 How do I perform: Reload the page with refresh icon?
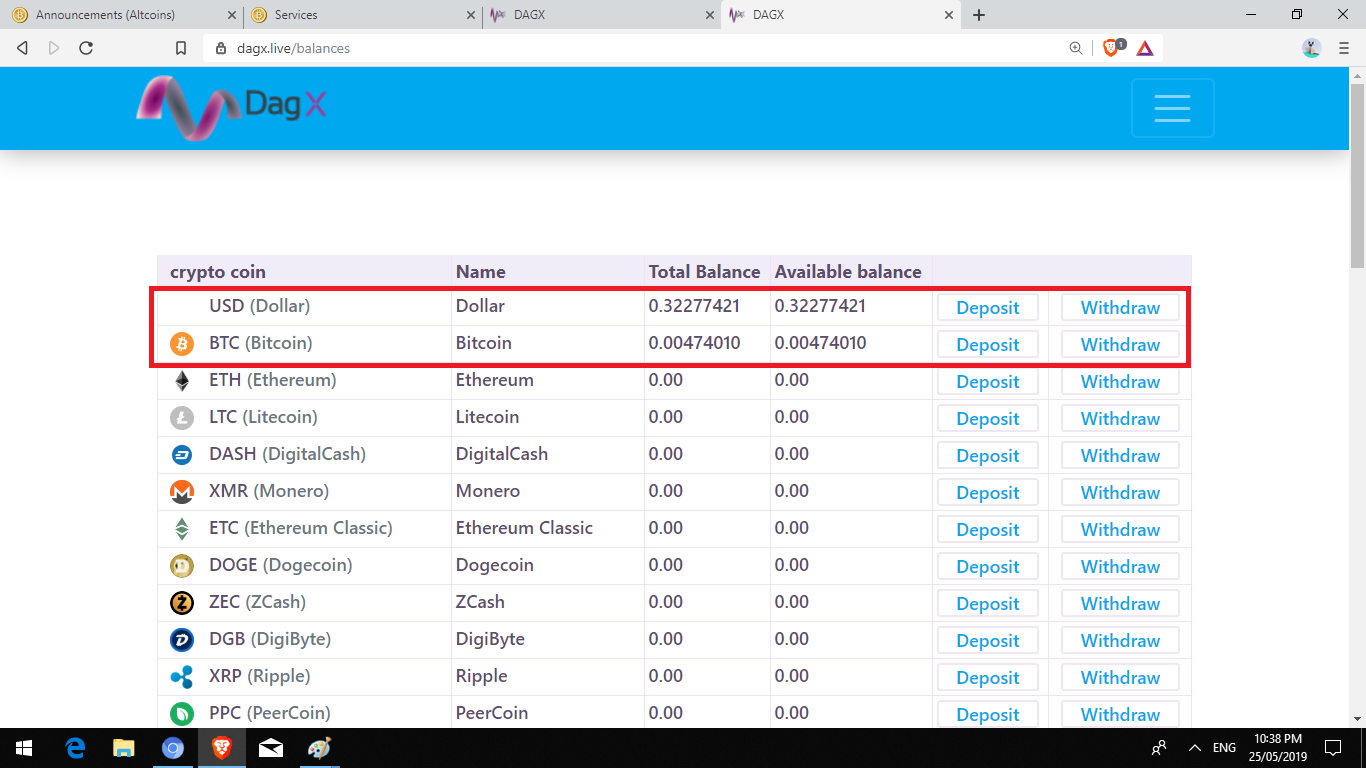click(x=86, y=48)
